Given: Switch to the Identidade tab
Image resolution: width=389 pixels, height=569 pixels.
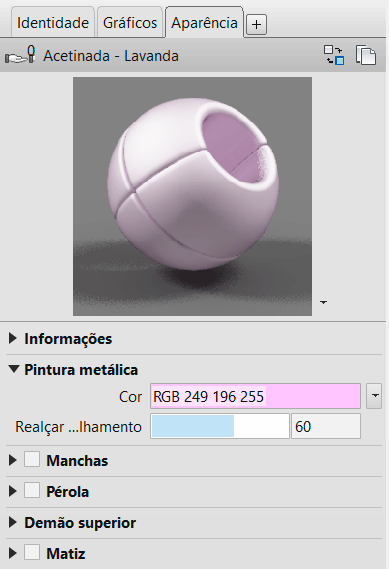Looking at the screenshot, I should (x=53, y=22).
